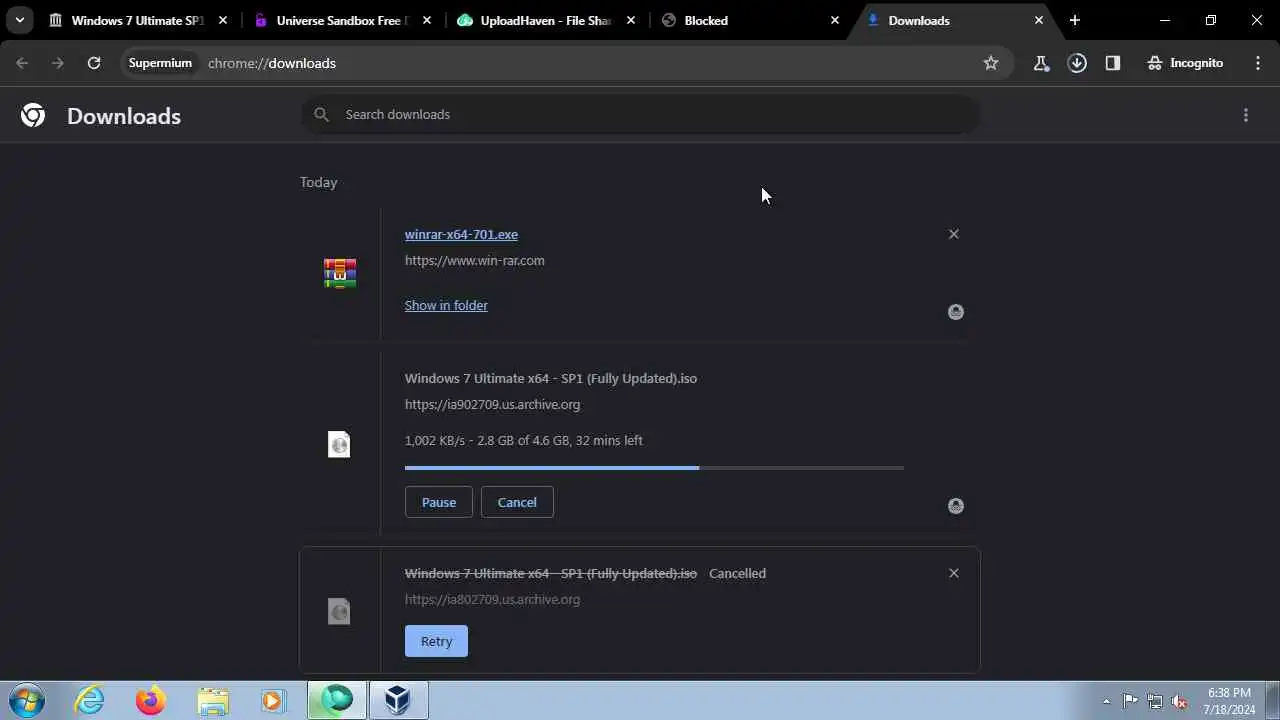Close the Blocked tab
Screen dimensions: 1280x720
point(835,20)
